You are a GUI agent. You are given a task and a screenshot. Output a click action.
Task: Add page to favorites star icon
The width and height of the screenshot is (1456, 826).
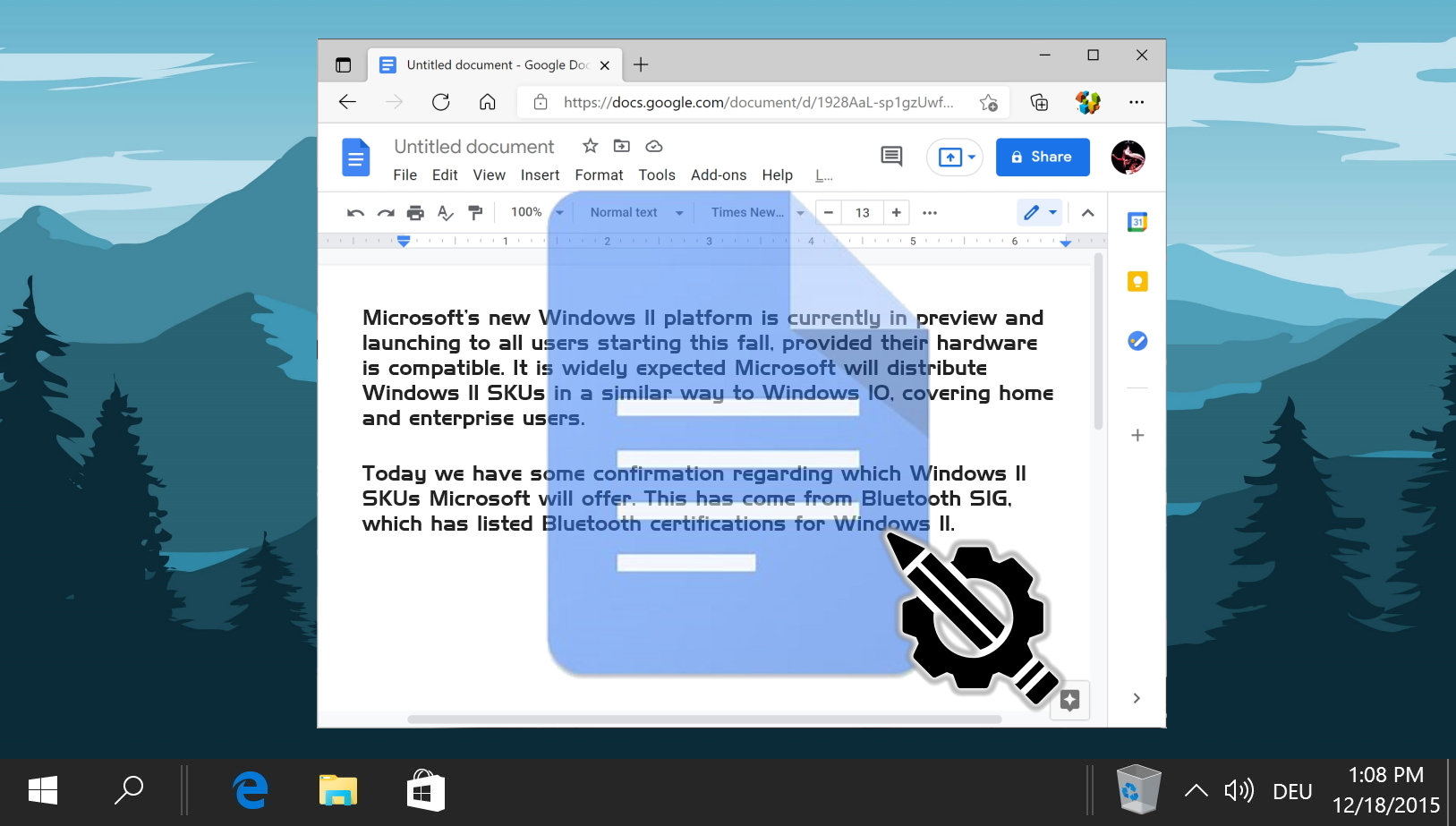[989, 102]
